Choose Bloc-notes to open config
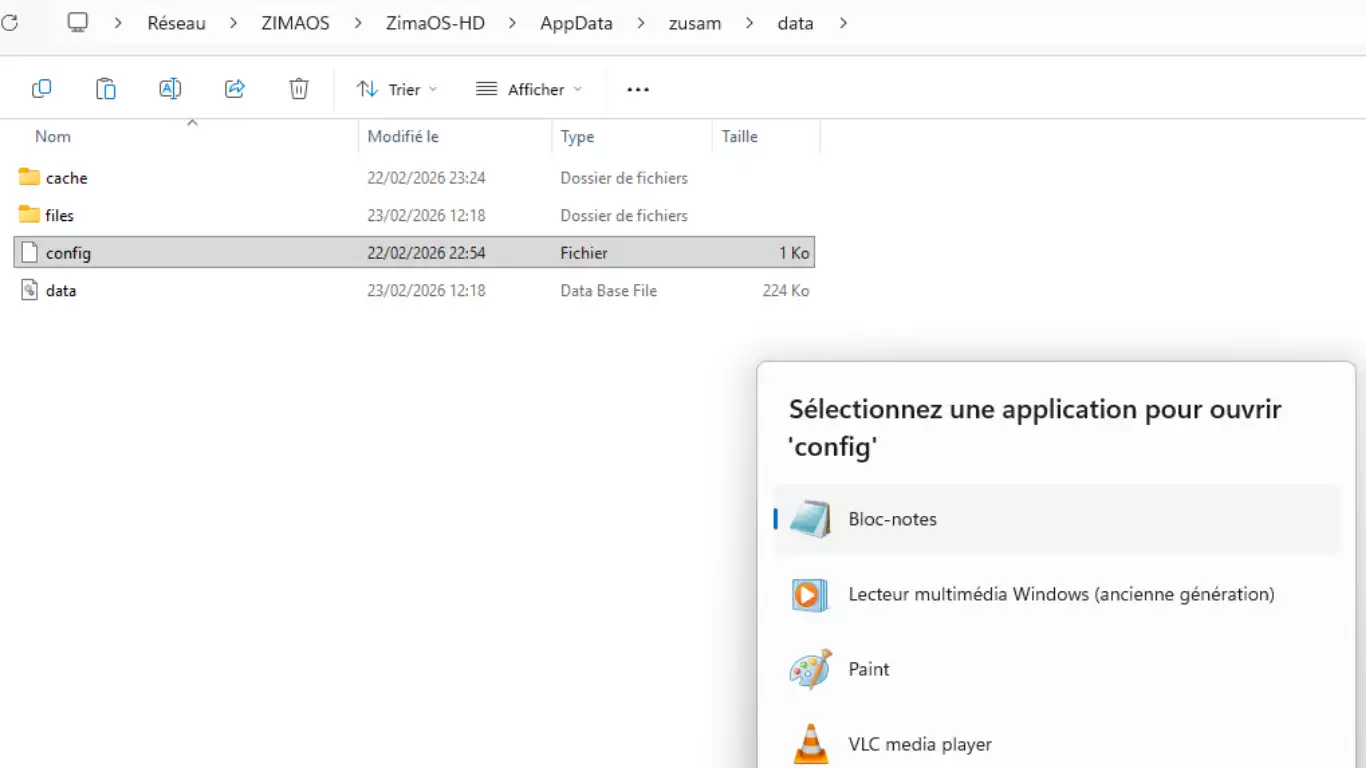The width and height of the screenshot is (1366, 768). (x=892, y=519)
